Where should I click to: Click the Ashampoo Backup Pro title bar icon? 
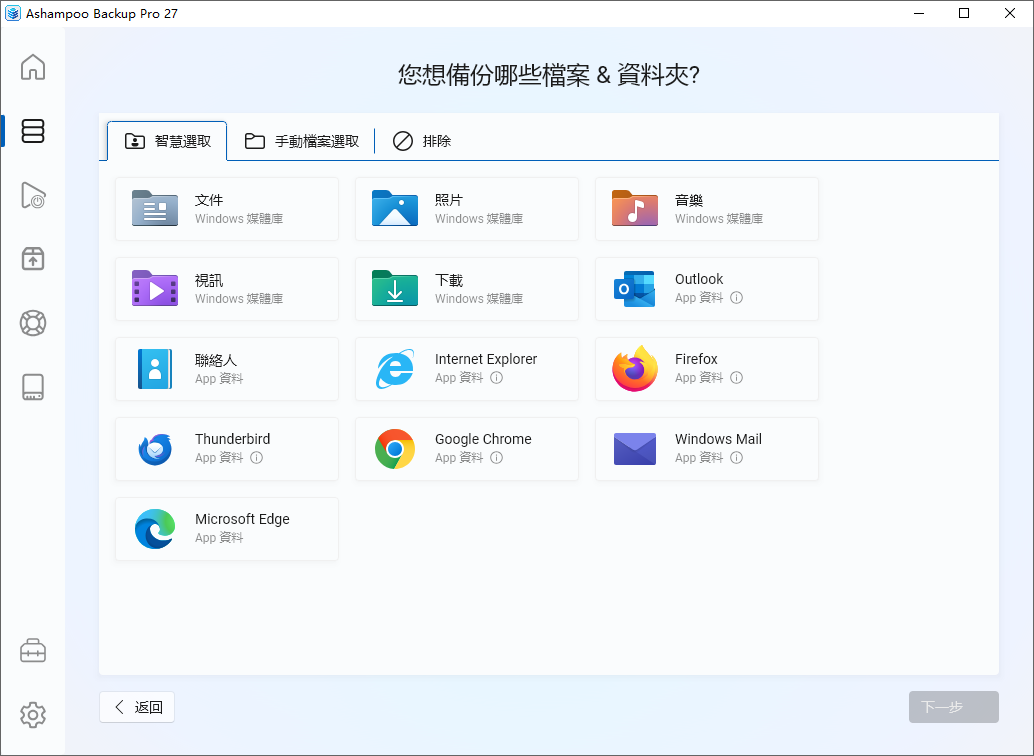coord(13,13)
